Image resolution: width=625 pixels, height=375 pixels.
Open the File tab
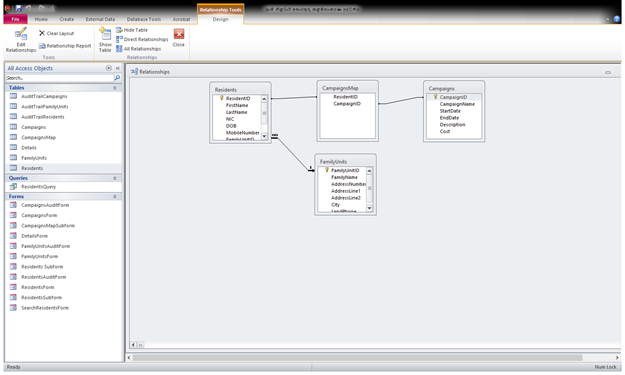pyautogui.click(x=15, y=19)
